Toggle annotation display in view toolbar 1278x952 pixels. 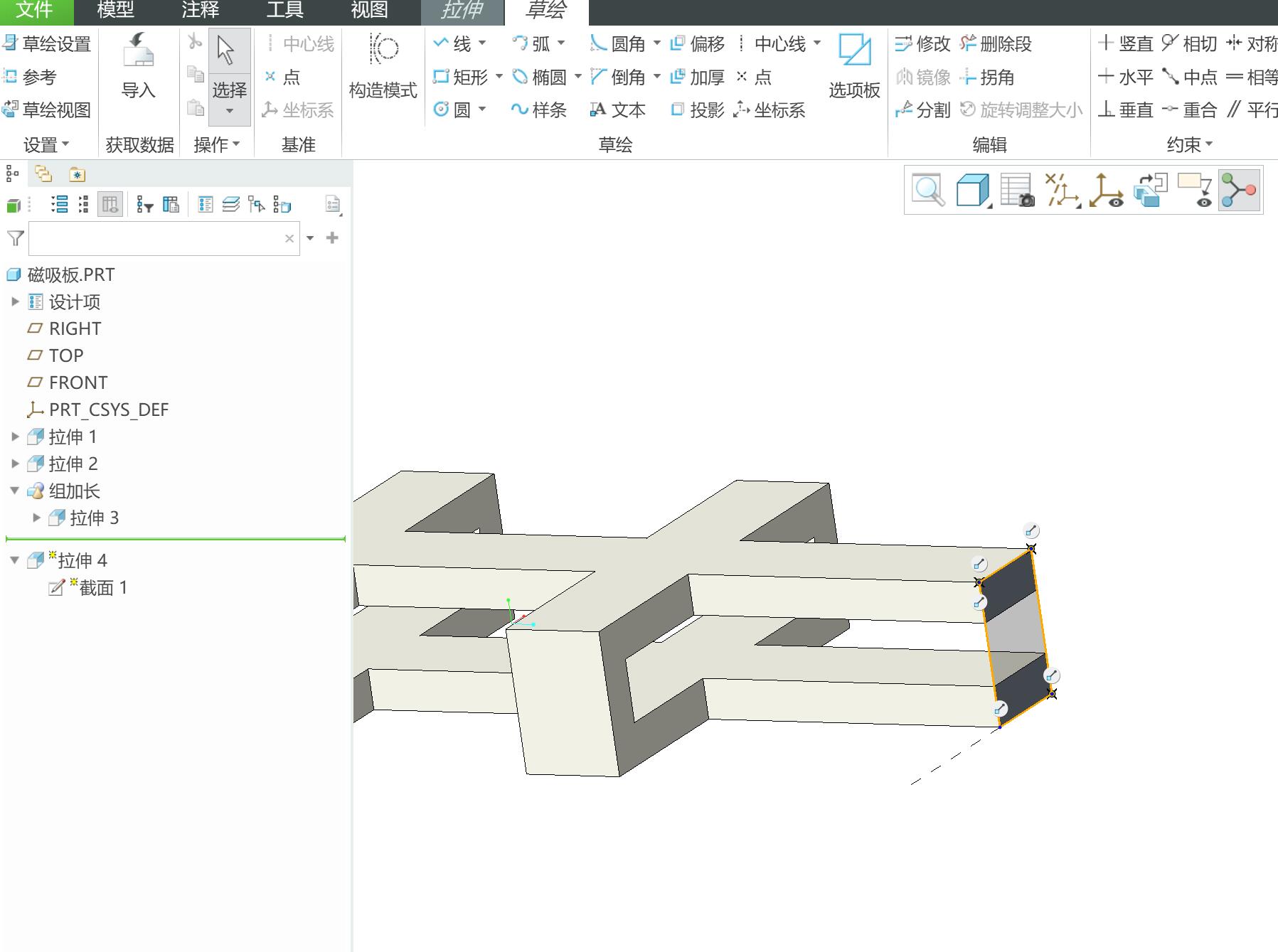click(x=1195, y=190)
